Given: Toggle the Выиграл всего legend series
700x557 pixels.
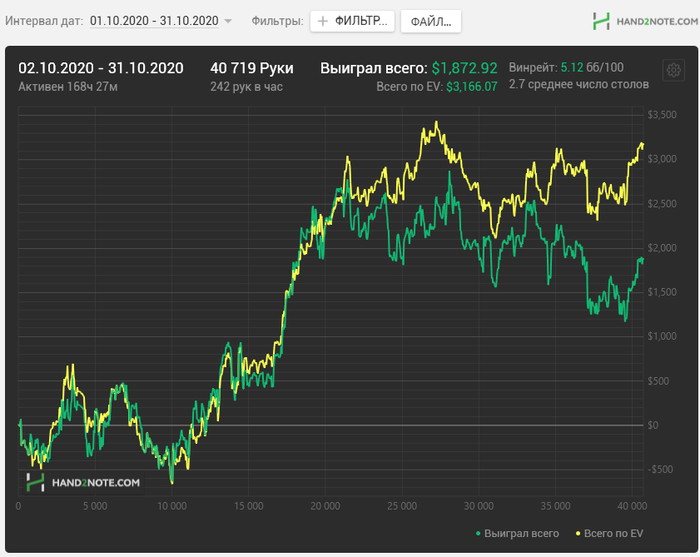Looking at the screenshot, I should [517, 533].
